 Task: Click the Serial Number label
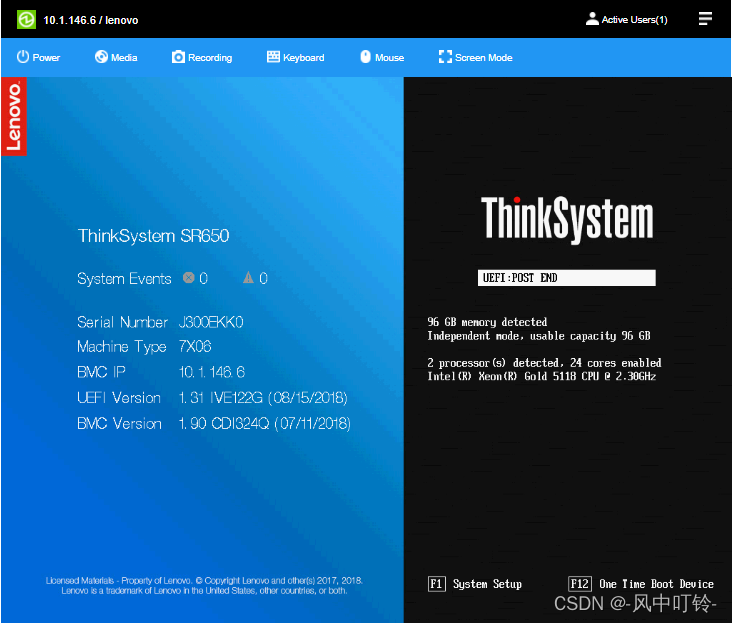tap(122, 322)
